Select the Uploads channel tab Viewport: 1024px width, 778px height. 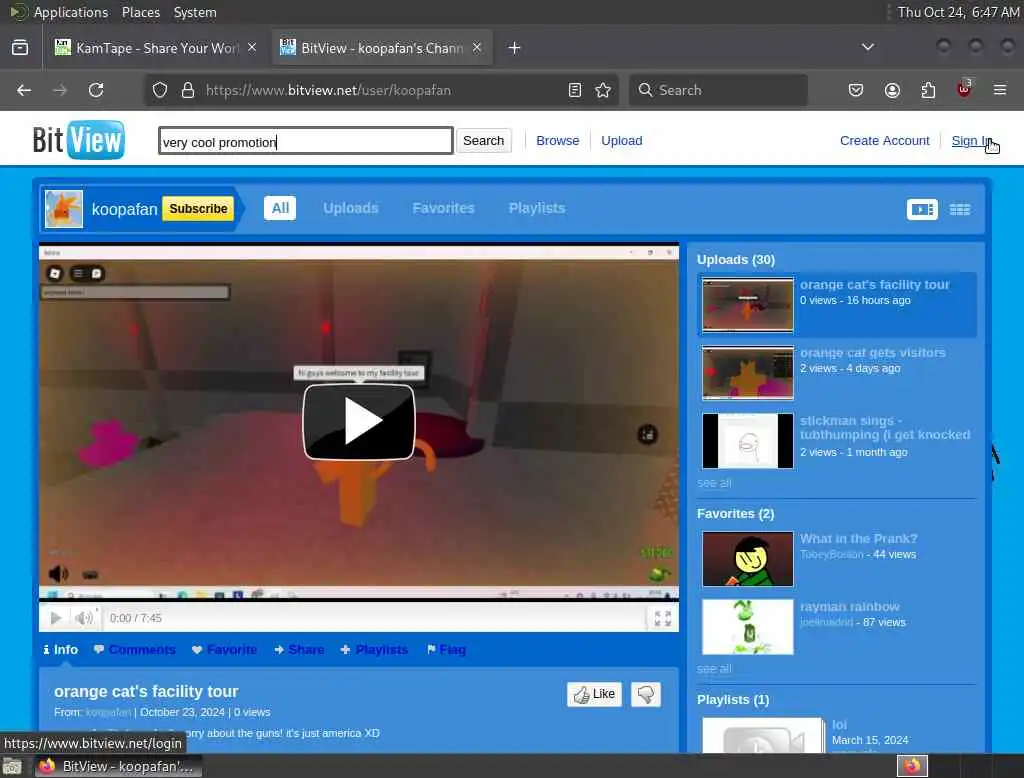tap(351, 208)
